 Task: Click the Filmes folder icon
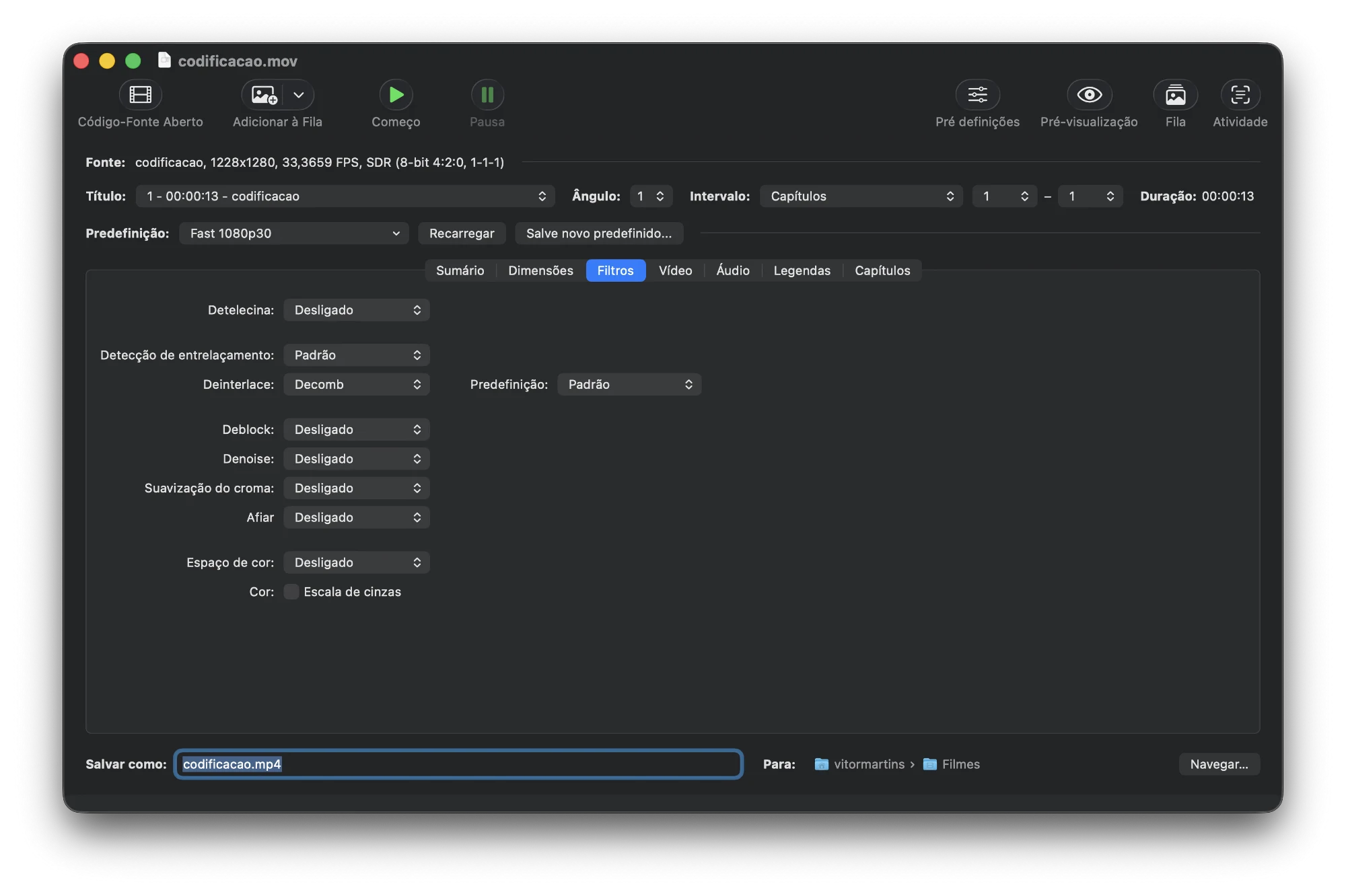pos(929,764)
